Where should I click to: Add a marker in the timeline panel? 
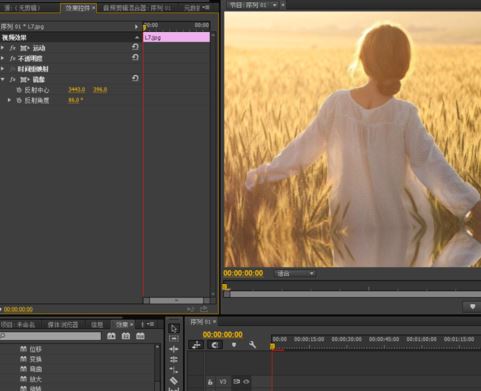click(x=234, y=345)
